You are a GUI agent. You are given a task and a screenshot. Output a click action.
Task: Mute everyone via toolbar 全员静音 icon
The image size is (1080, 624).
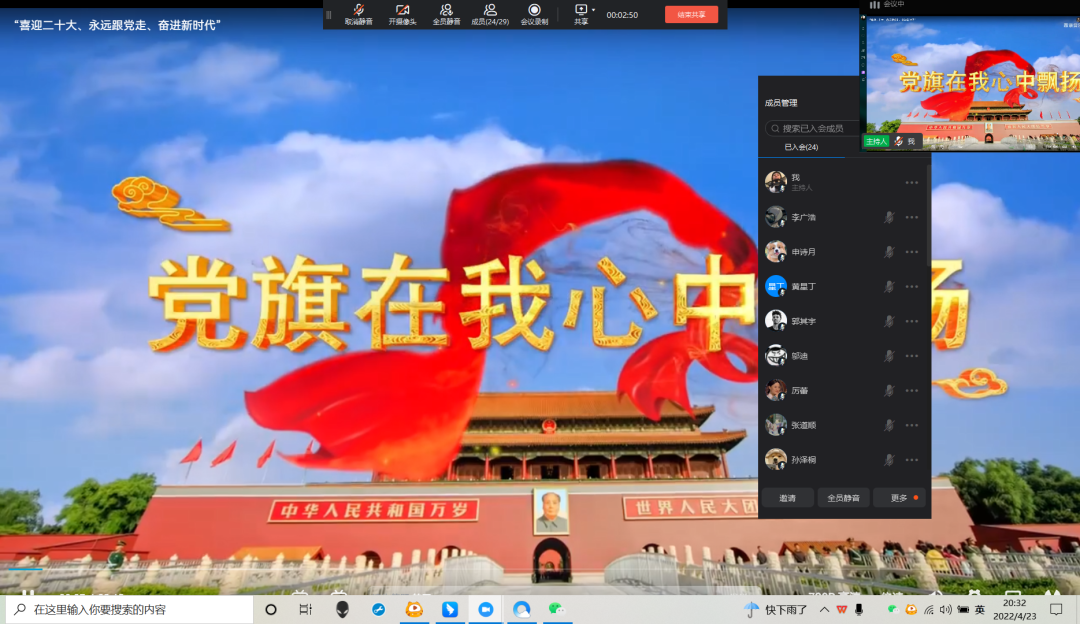point(446,11)
